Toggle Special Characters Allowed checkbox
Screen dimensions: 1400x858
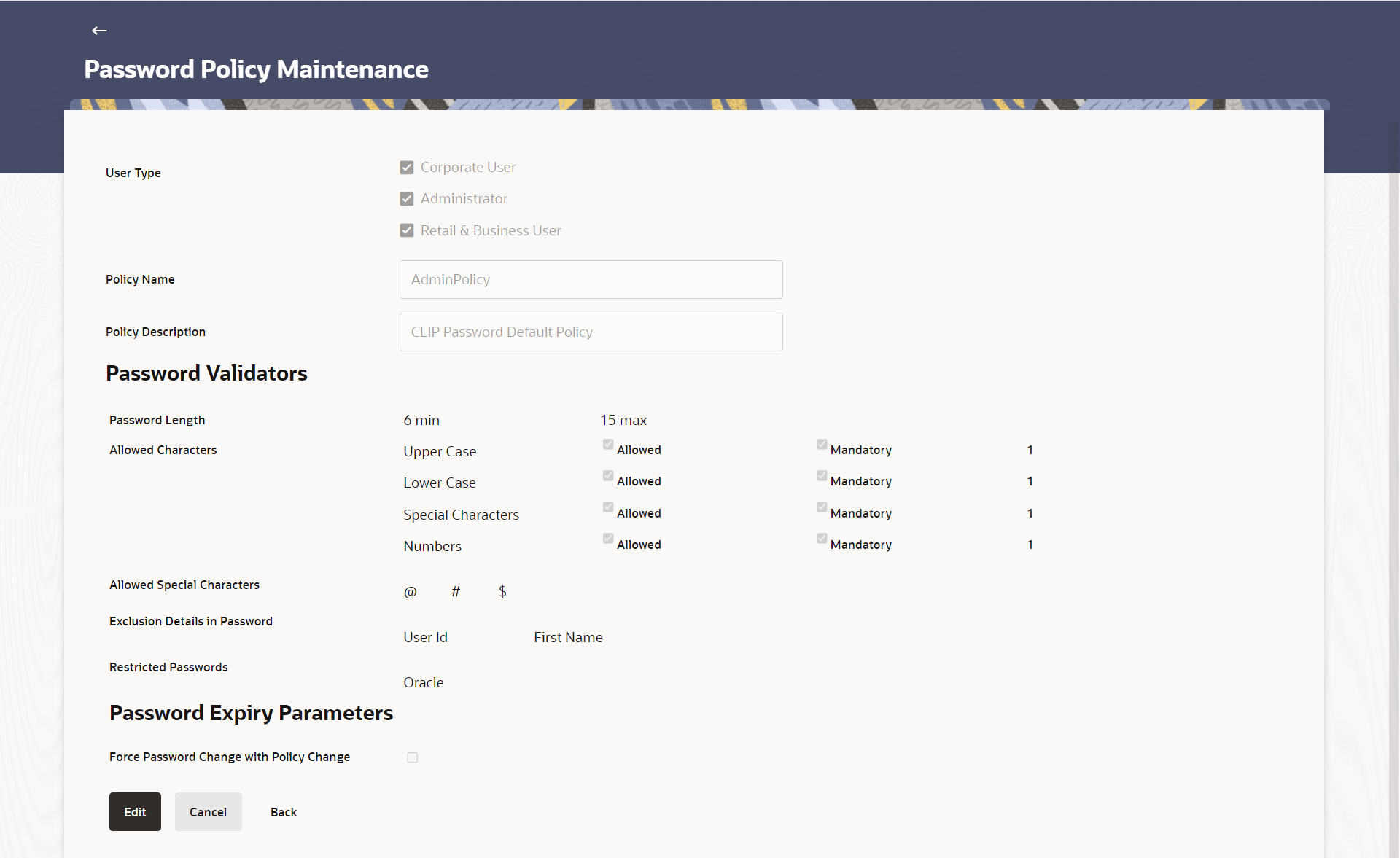[608, 507]
